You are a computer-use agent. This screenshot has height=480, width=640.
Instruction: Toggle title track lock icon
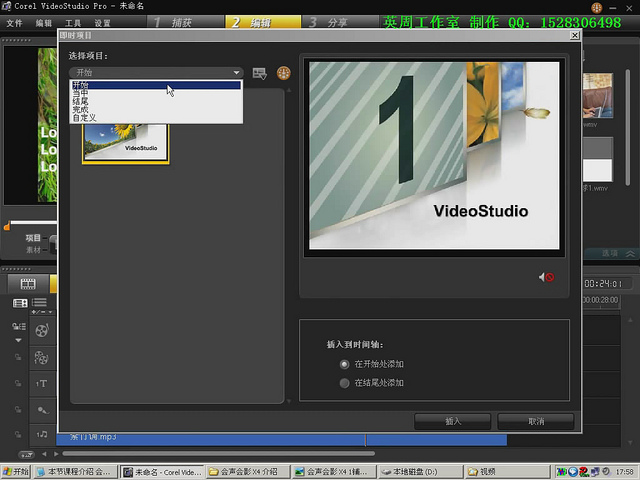[x=18, y=383]
